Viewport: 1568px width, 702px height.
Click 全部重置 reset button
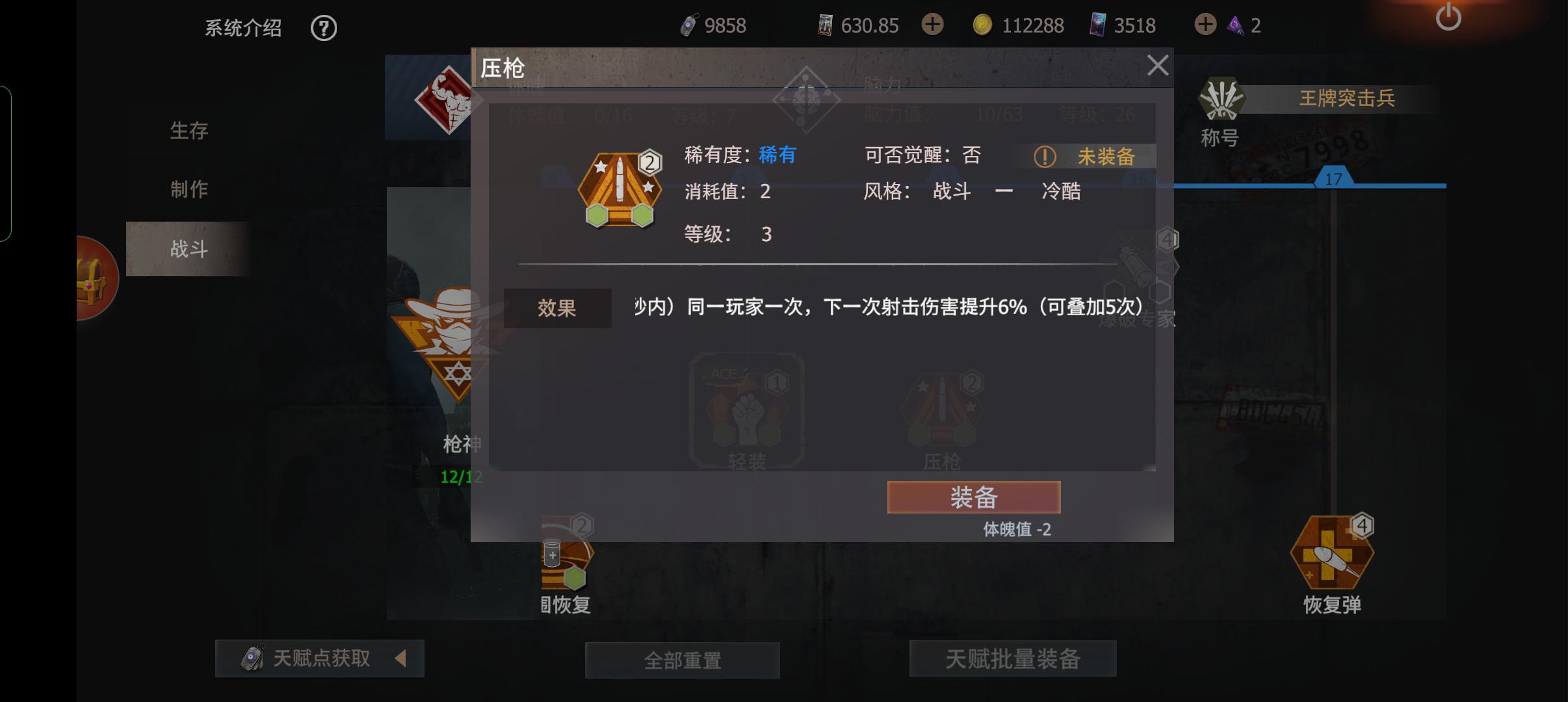tap(683, 660)
